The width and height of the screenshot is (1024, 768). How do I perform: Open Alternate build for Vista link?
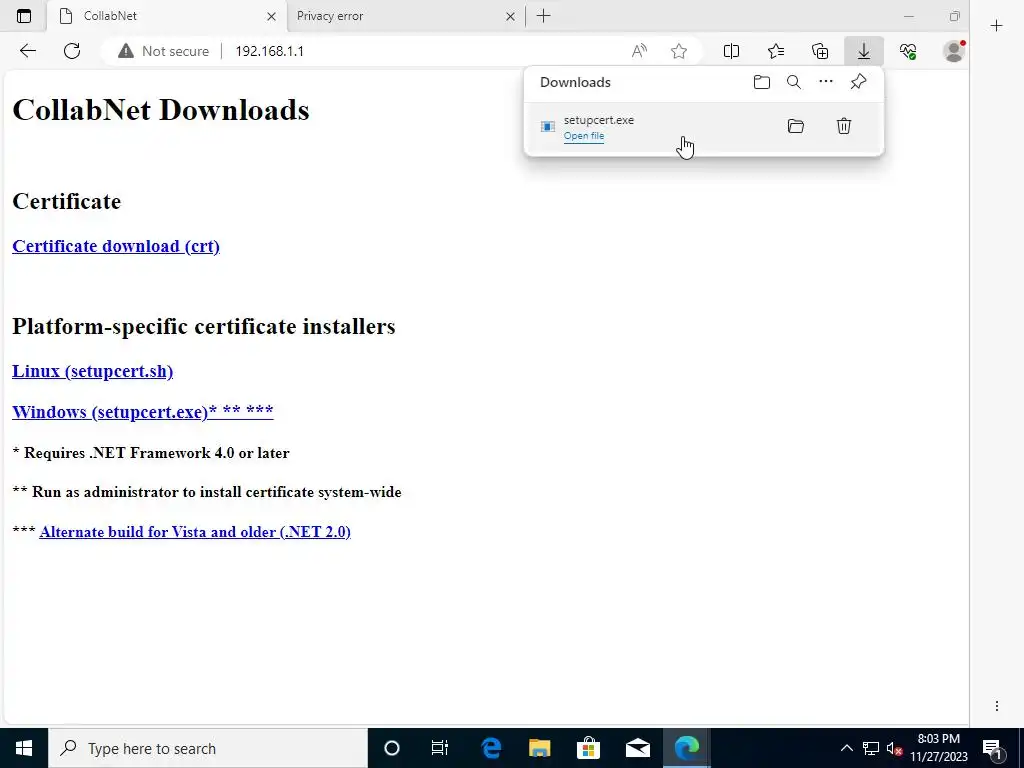click(195, 532)
